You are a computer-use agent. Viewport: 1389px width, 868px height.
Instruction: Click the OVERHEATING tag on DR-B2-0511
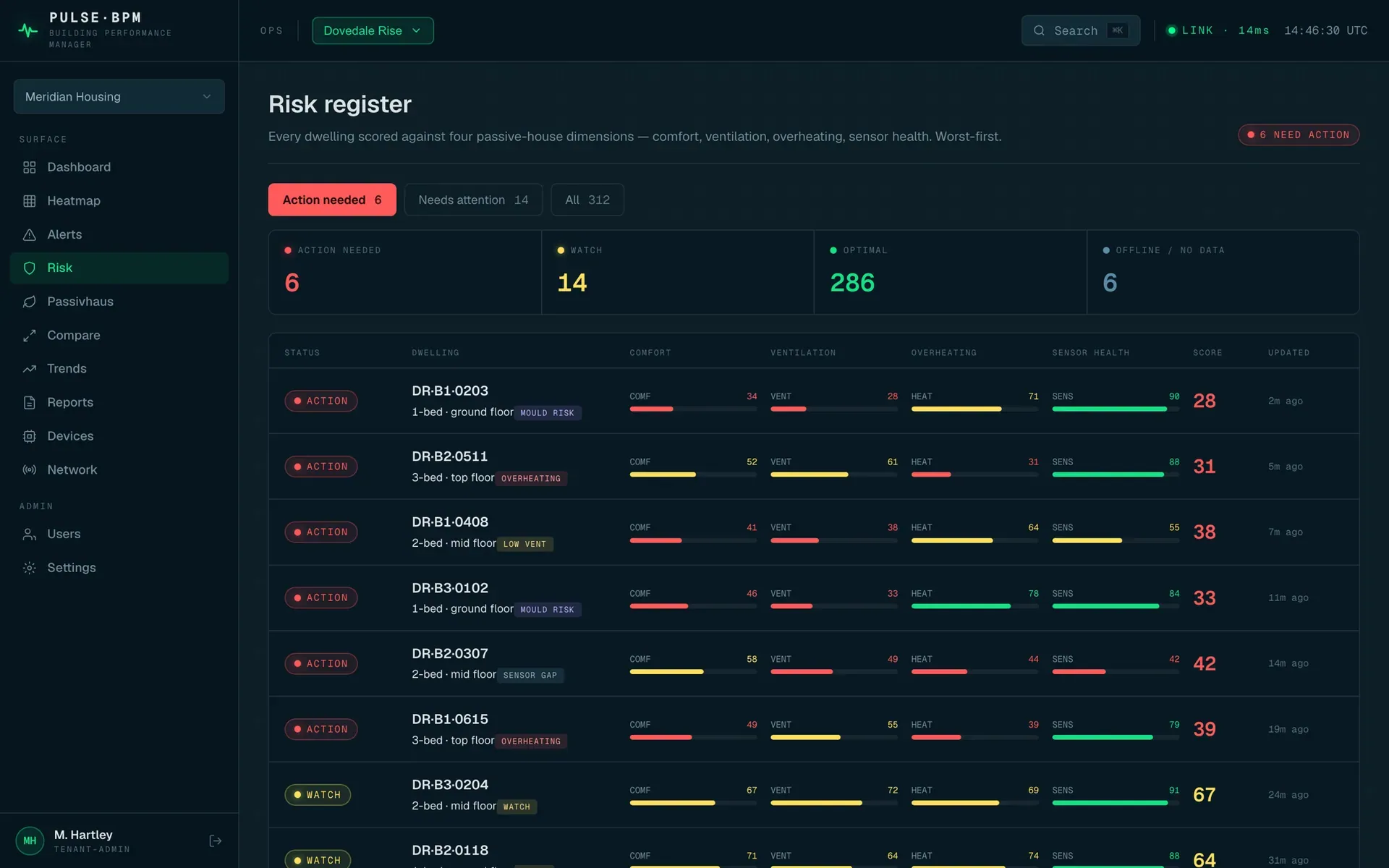pos(531,479)
